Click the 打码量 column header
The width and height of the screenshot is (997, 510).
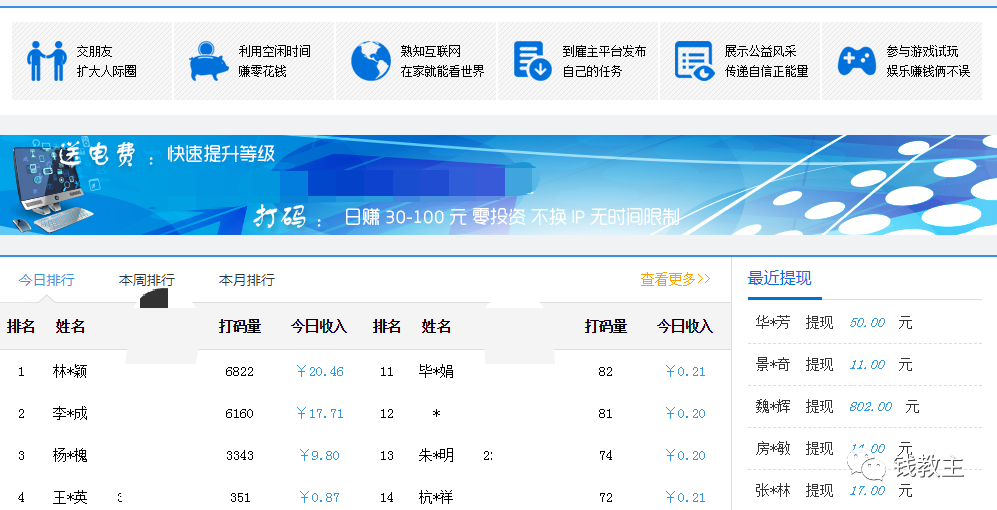coord(240,326)
